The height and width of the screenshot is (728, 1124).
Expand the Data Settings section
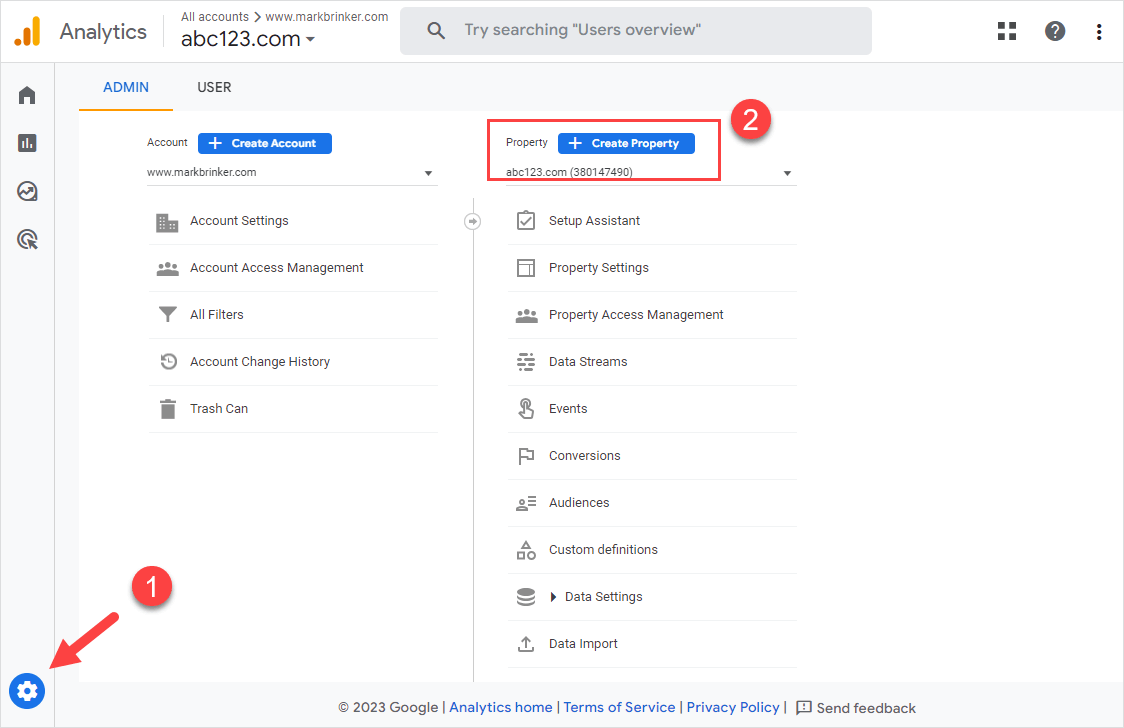[x=555, y=597]
